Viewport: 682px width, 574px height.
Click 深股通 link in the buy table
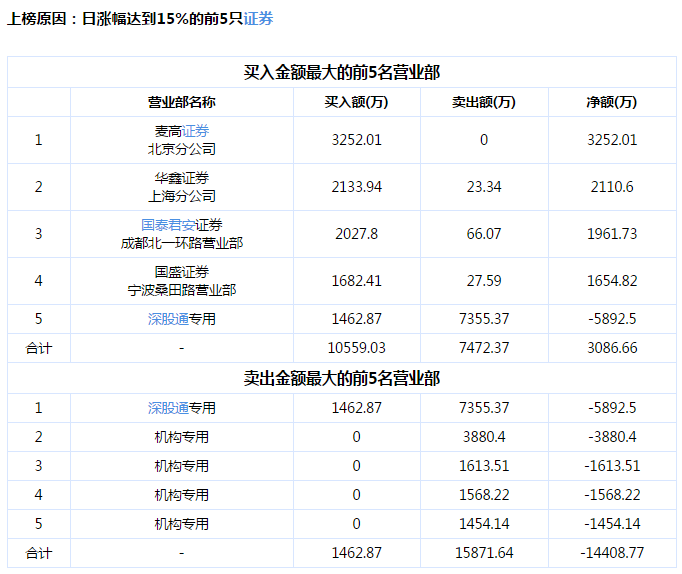(168, 320)
